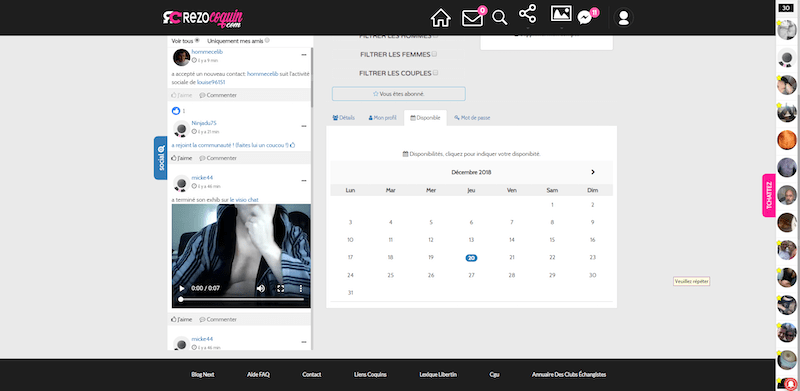
Task: Open the photo gallery icon
Action: coord(561,13)
